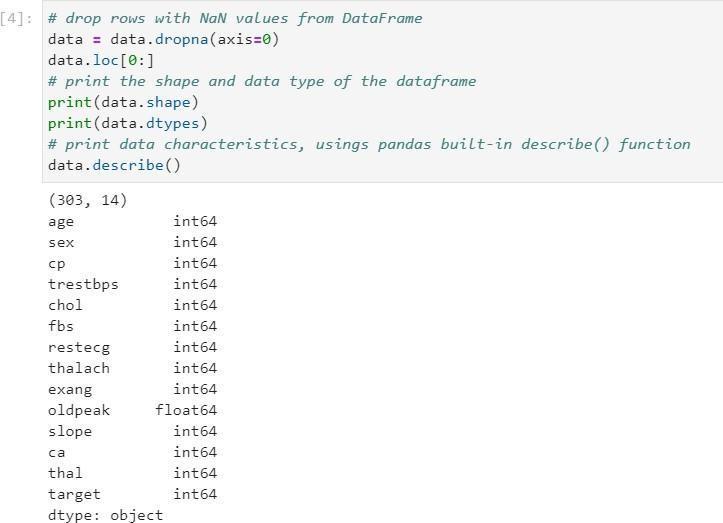Image resolution: width=723 pixels, height=523 pixels.
Task: Place cursor on the data.loc[0:] line
Action: (101, 61)
